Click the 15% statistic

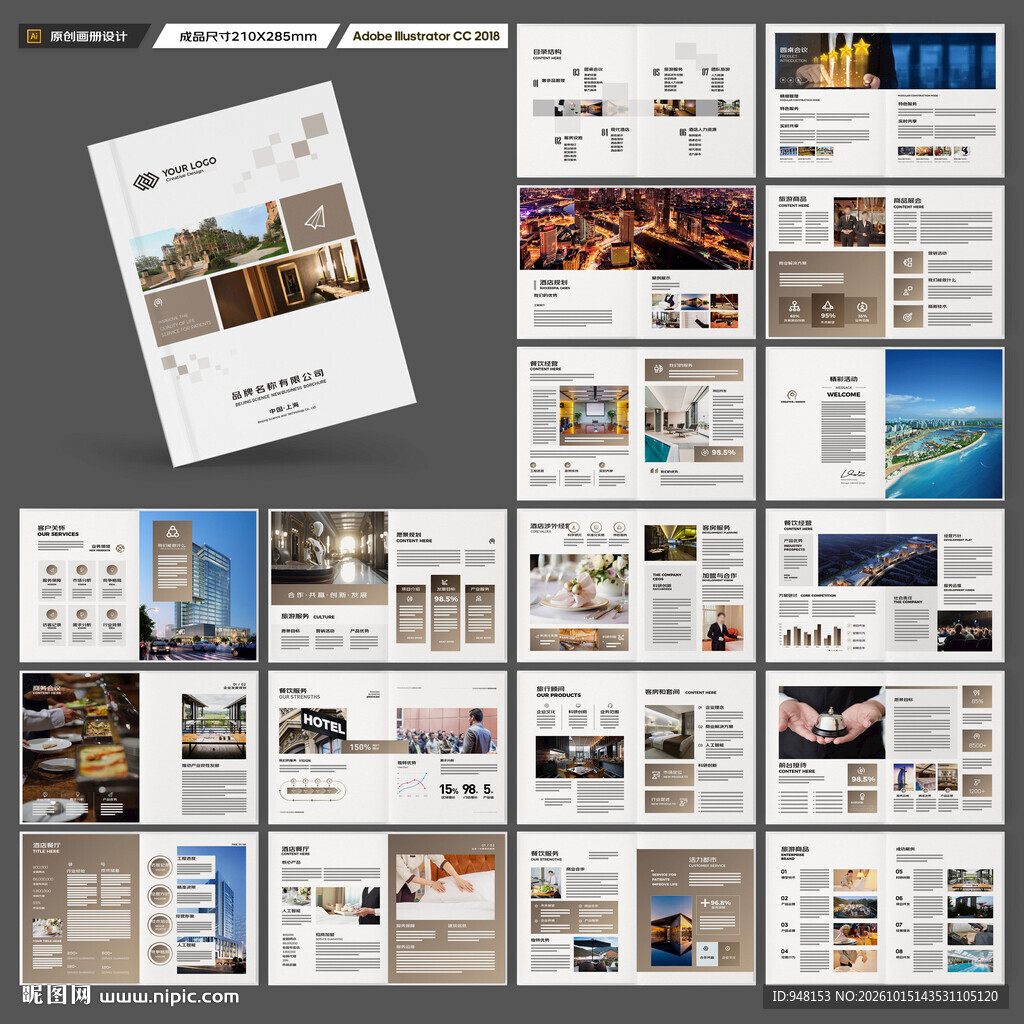(449, 789)
